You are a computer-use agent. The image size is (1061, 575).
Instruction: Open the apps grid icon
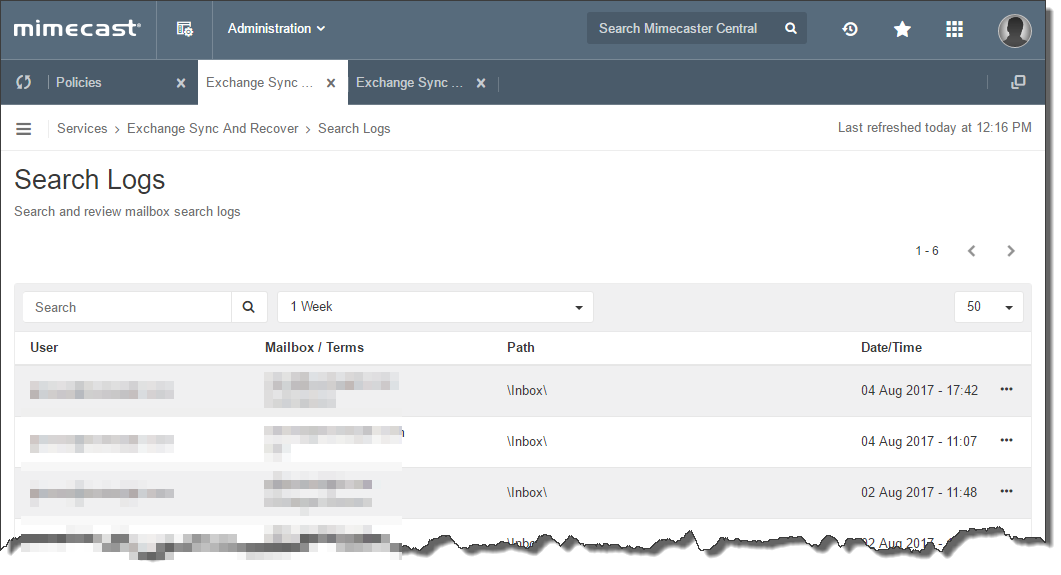(954, 29)
